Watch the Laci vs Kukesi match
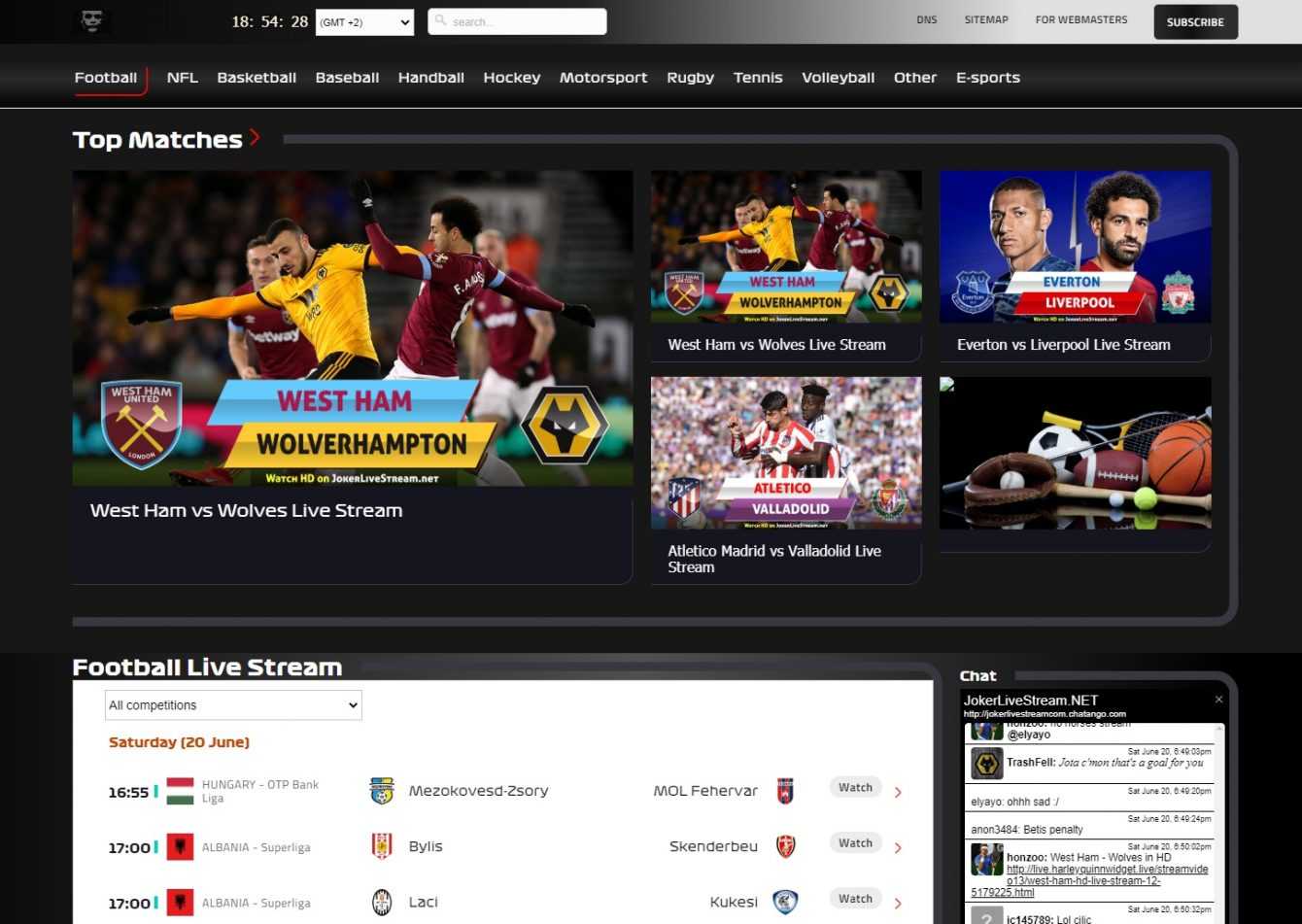 click(x=855, y=898)
